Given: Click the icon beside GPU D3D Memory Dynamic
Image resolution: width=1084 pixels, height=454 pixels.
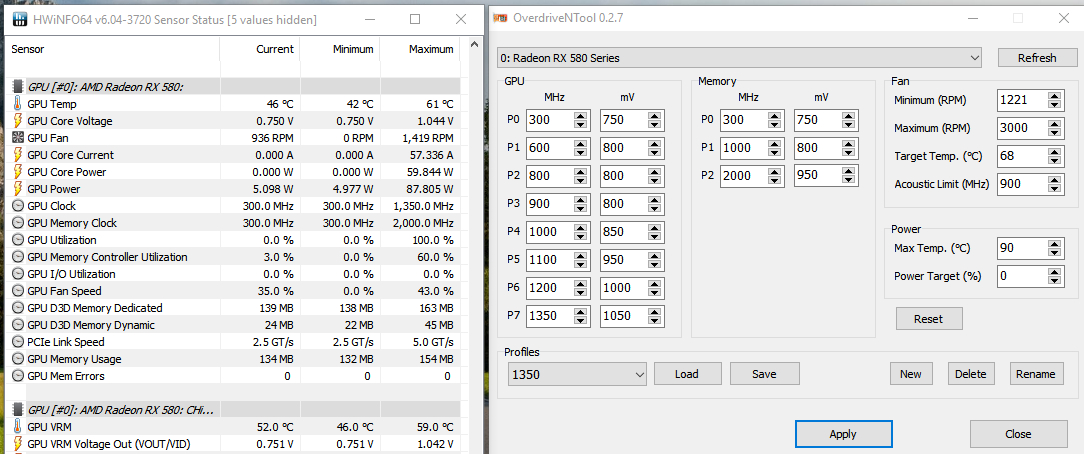Looking at the screenshot, I should click(x=17, y=325).
